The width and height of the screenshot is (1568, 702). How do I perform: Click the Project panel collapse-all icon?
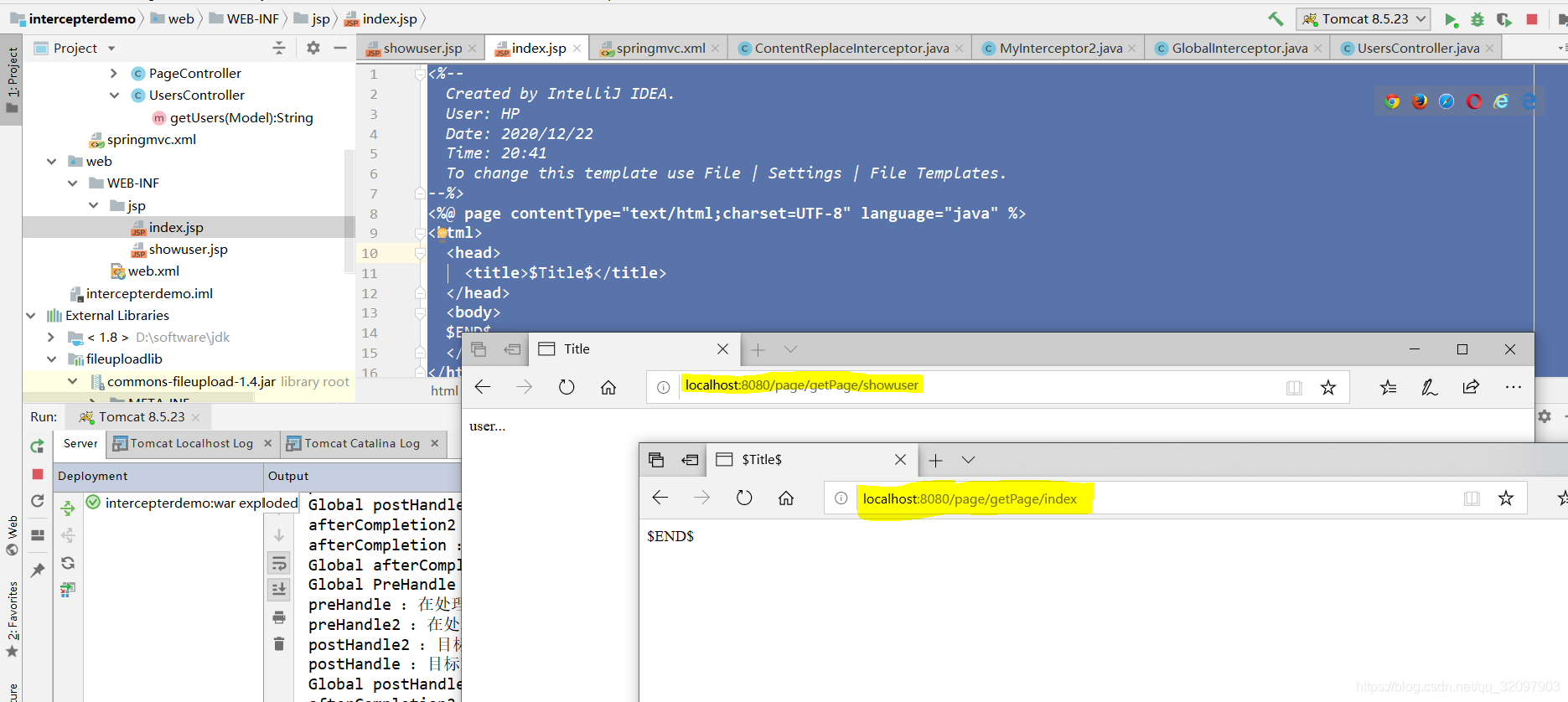click(279, 49)
